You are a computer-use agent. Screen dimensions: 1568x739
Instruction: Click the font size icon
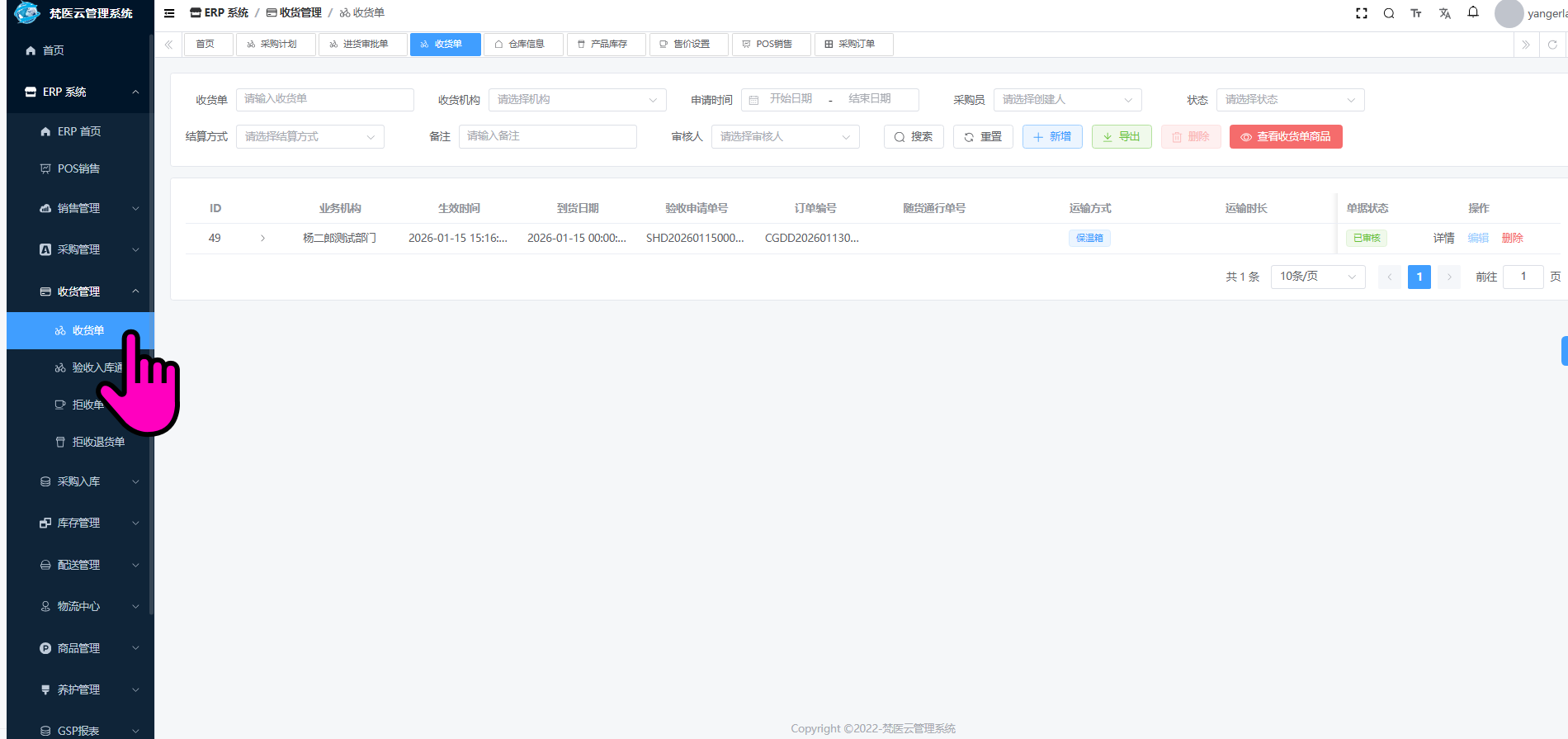pos(1416,13)
